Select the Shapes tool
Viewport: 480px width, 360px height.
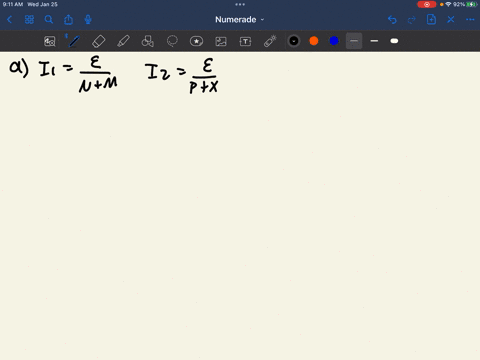148,41
